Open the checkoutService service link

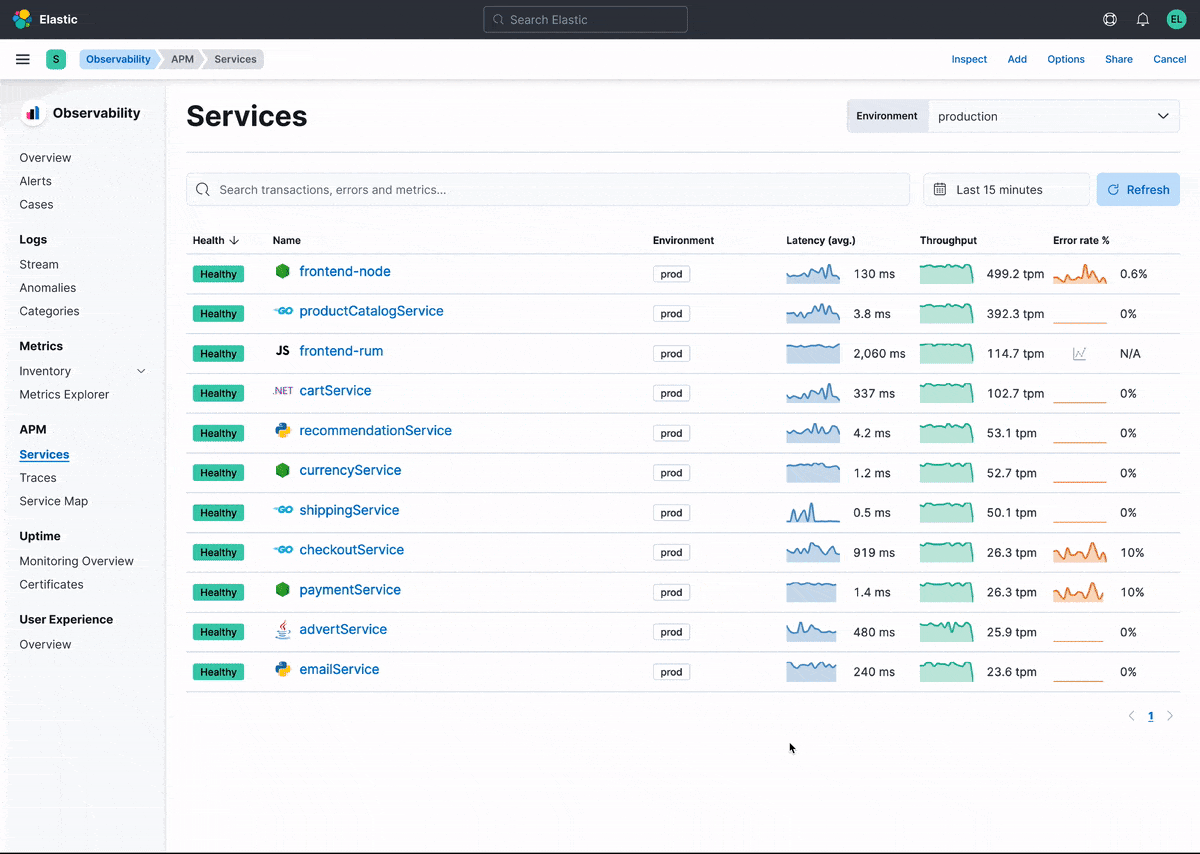click(x=352, y=550)
